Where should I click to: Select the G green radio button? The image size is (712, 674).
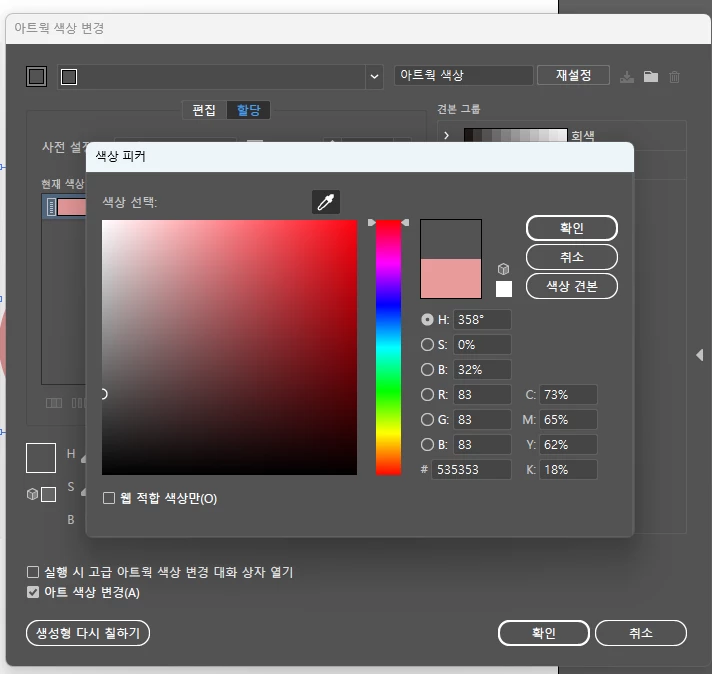click(x=427, y=420)
